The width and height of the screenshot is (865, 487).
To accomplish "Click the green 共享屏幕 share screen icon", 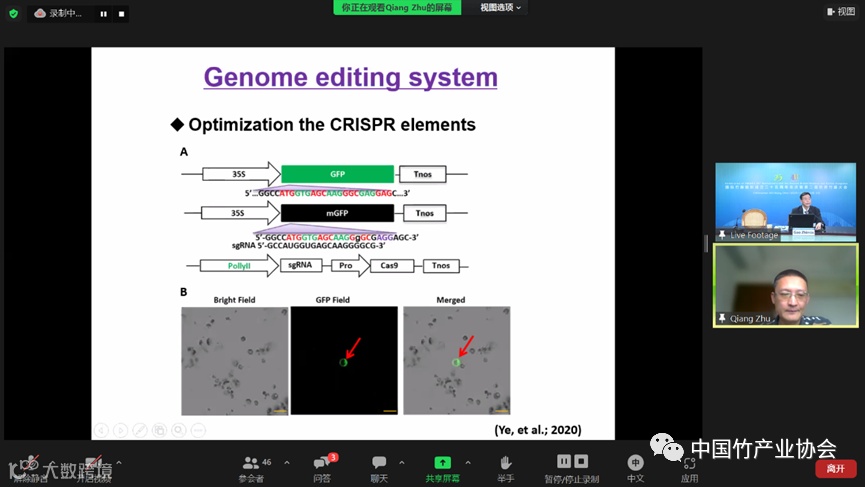I will point(442,463).
